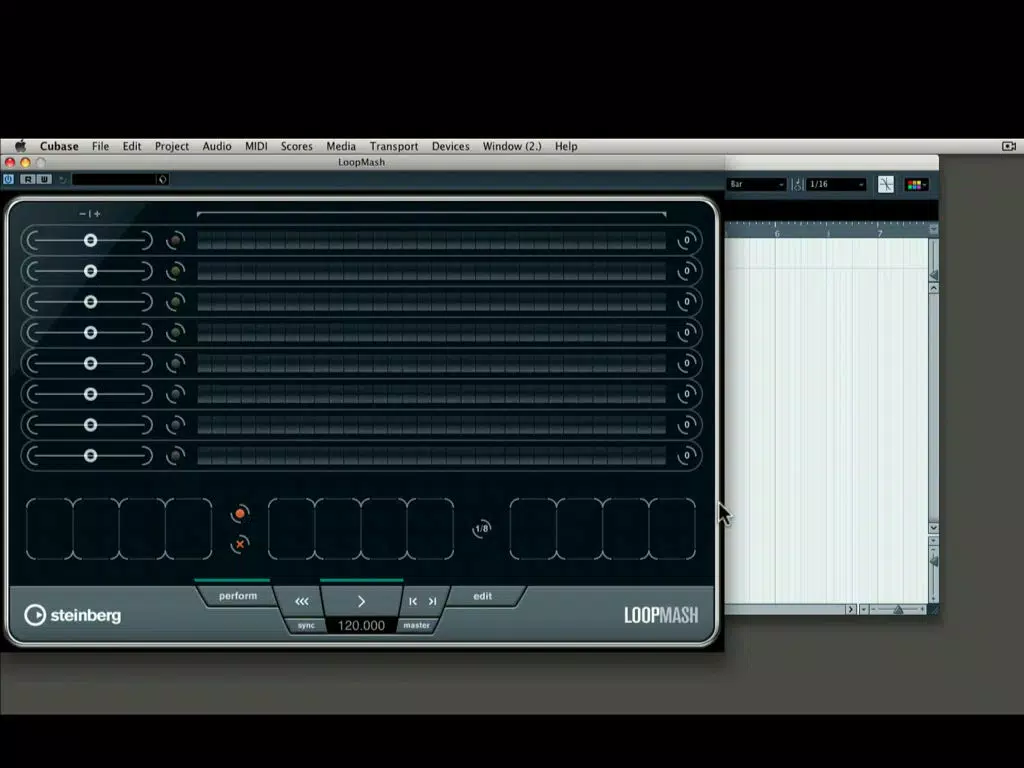Screen dimensions: 1024x768
Task: Click the transpose value knob on track 7
Action: (x=686, y=425)
